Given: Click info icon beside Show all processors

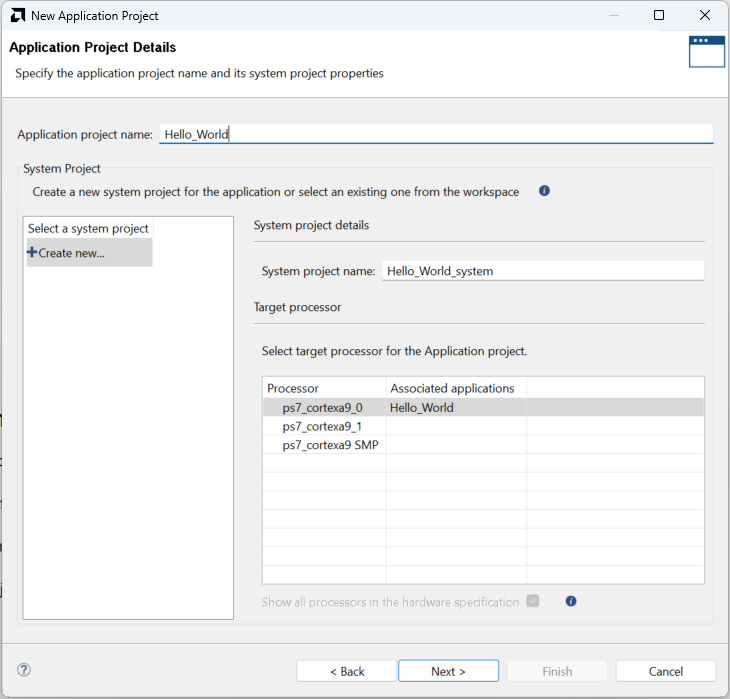Looking at the screenshot, I should point(571,601).
